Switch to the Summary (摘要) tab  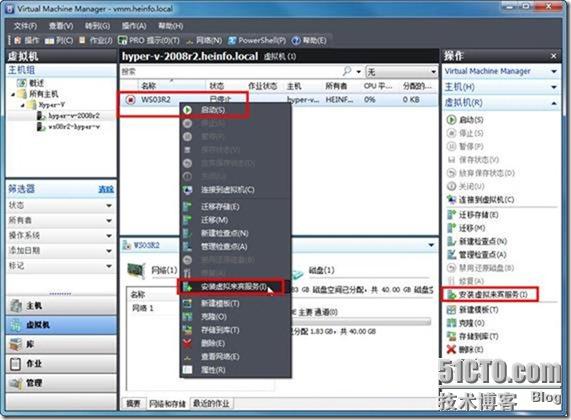133,404
